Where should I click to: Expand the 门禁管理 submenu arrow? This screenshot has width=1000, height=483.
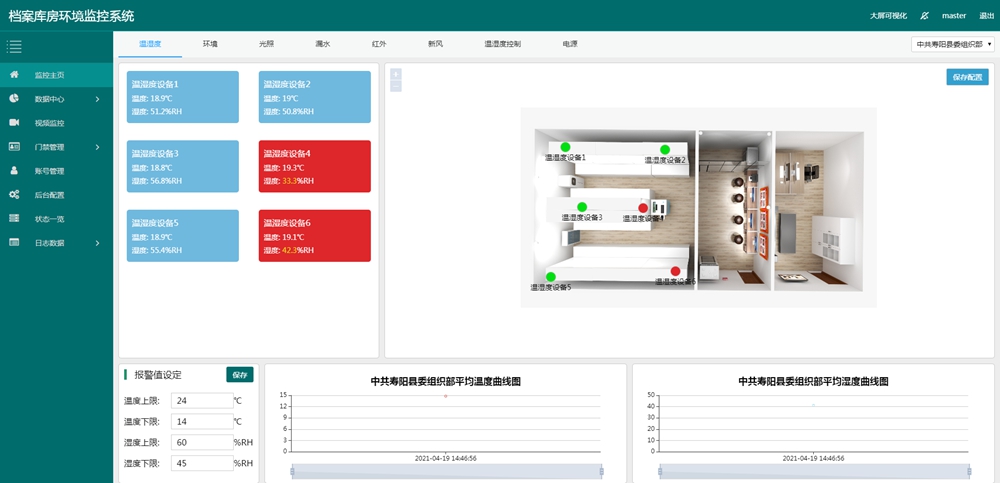(98, 147)
